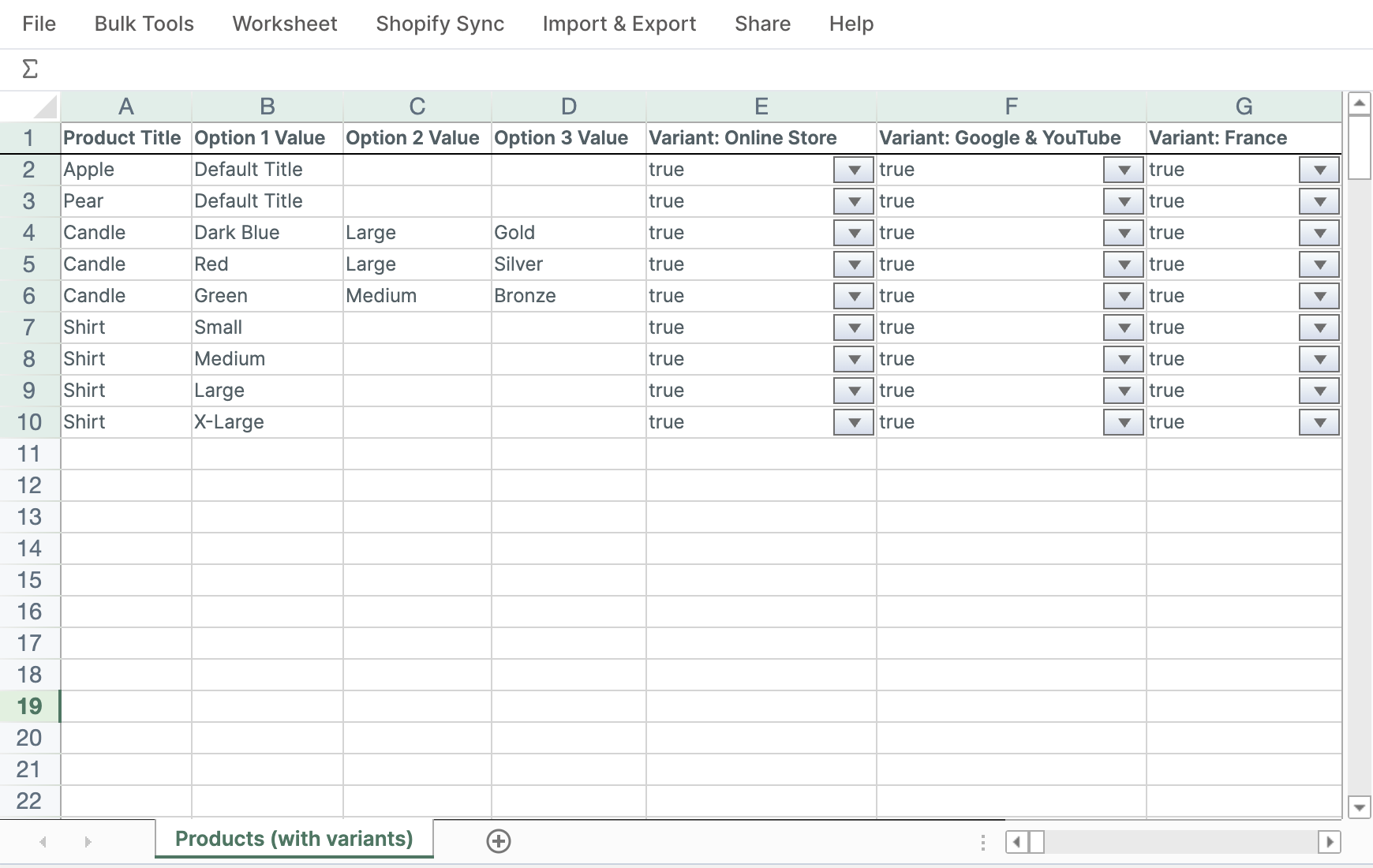Click the select-all corner triangle

pyautogui.click(x=45, y=106)
